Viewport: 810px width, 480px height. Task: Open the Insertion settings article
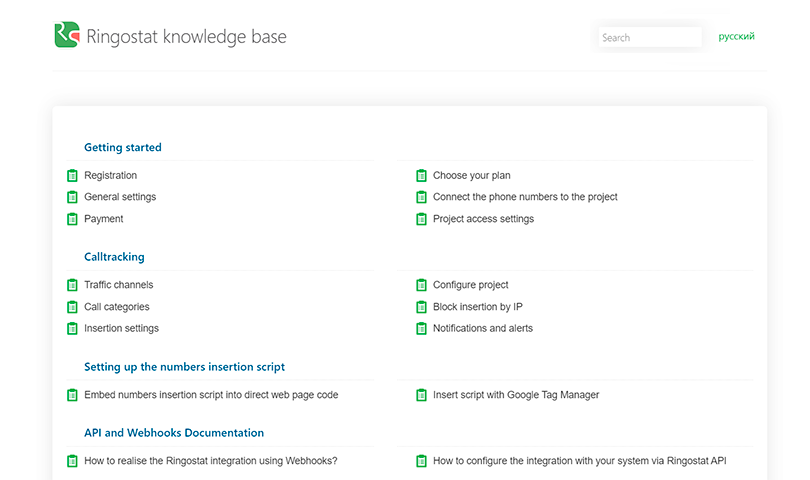point(121,328)
